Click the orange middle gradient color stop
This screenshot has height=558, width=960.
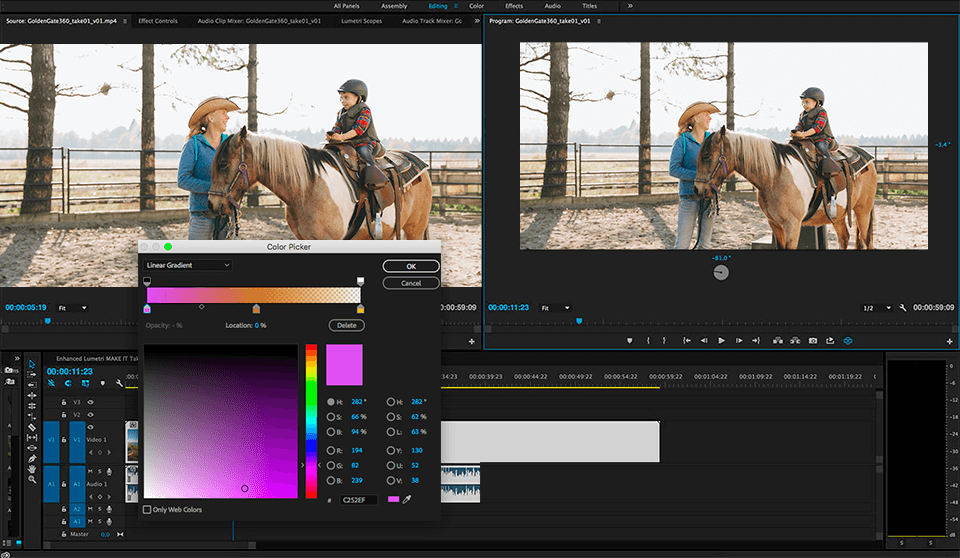coord(256,309)
